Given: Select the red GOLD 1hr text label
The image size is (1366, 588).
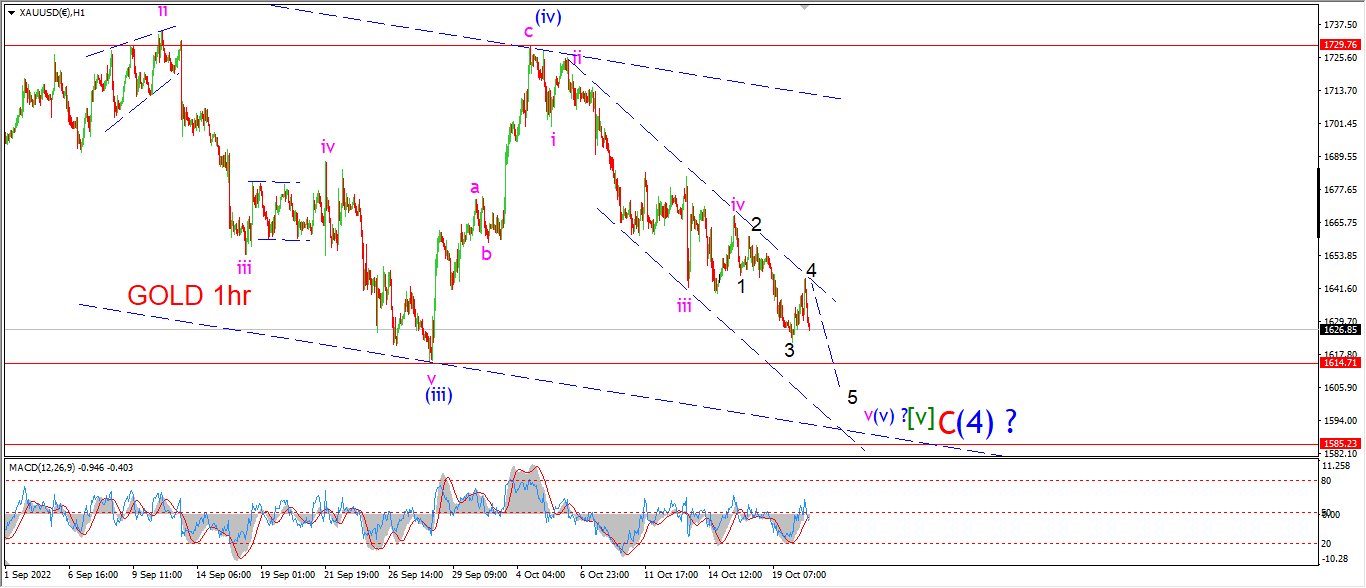Looking at the screenshot, I should 187,295.
